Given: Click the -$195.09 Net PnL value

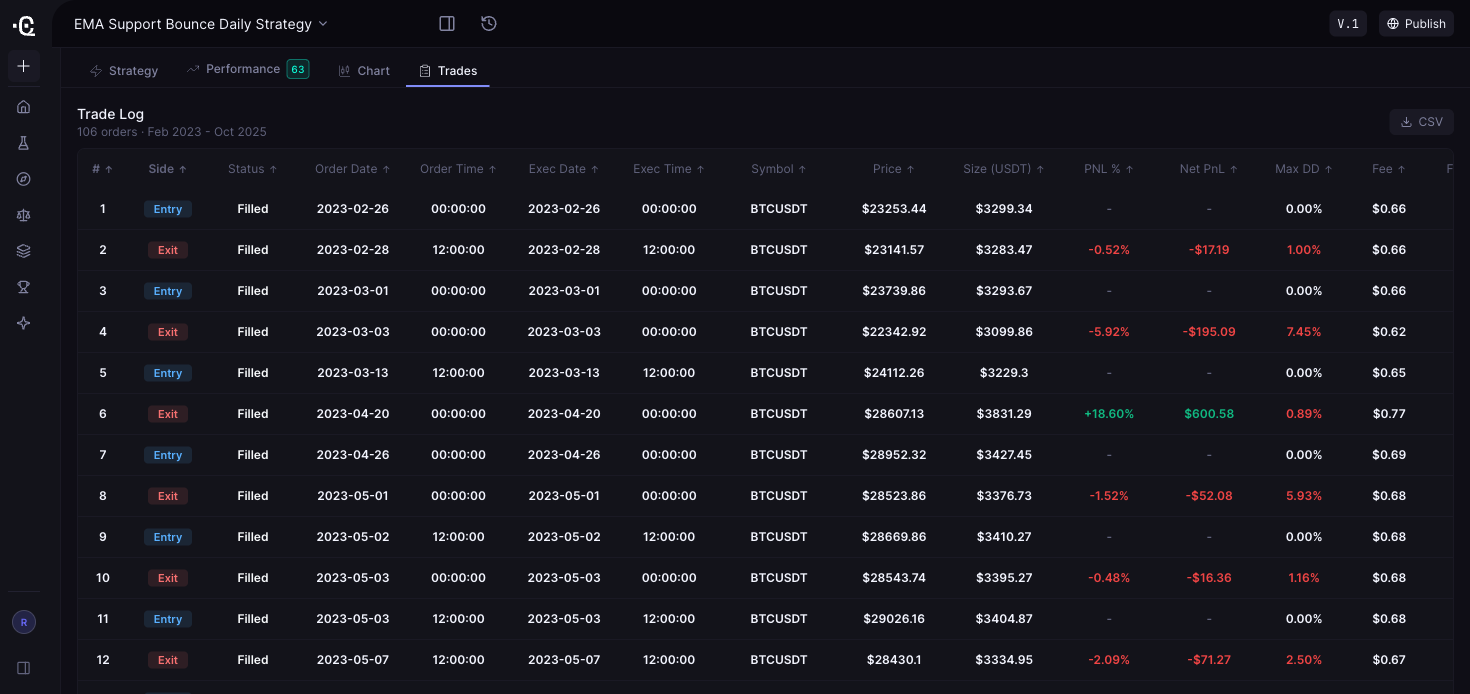Looking at the screenshot, I should coord(1209,332).
